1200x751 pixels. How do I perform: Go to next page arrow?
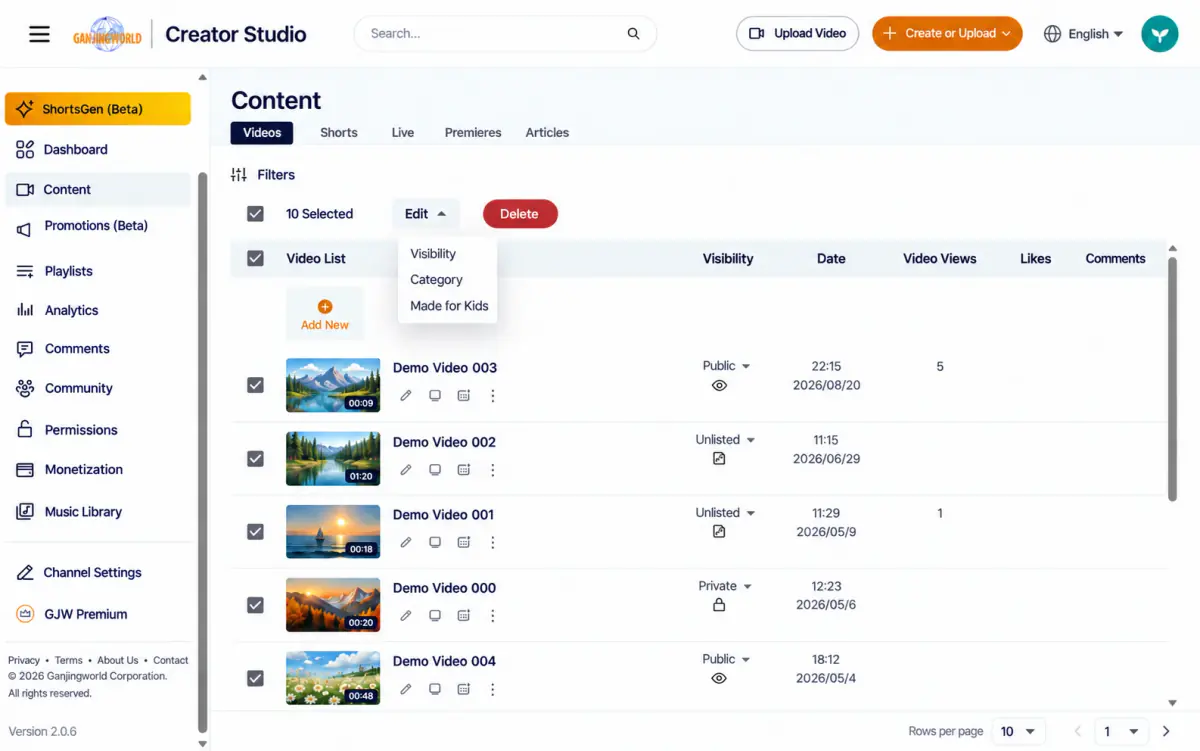click(x=1166, y=732)
